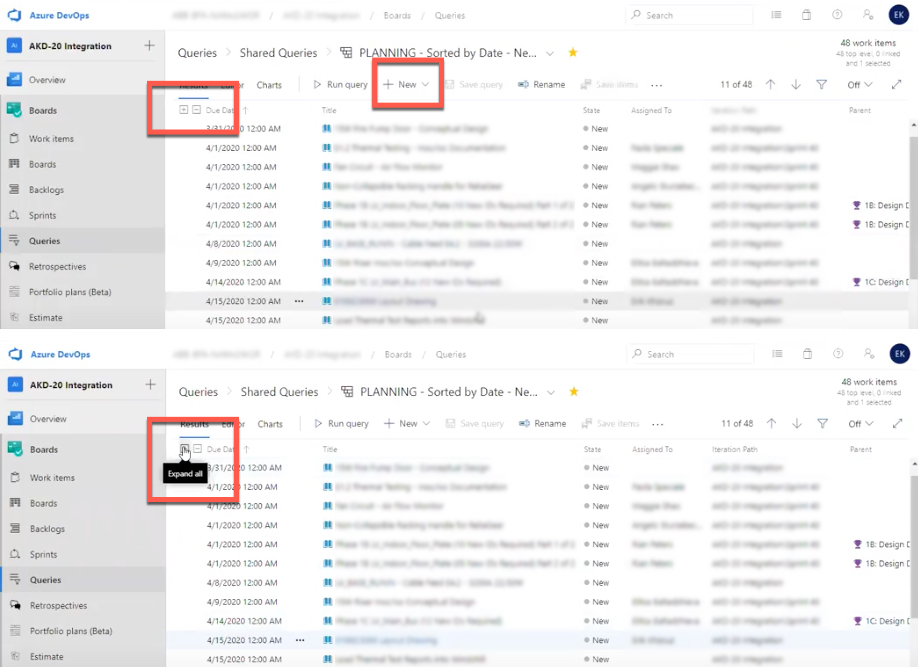Open Marketplace shopping bag icon in lower header

point(807,354)
